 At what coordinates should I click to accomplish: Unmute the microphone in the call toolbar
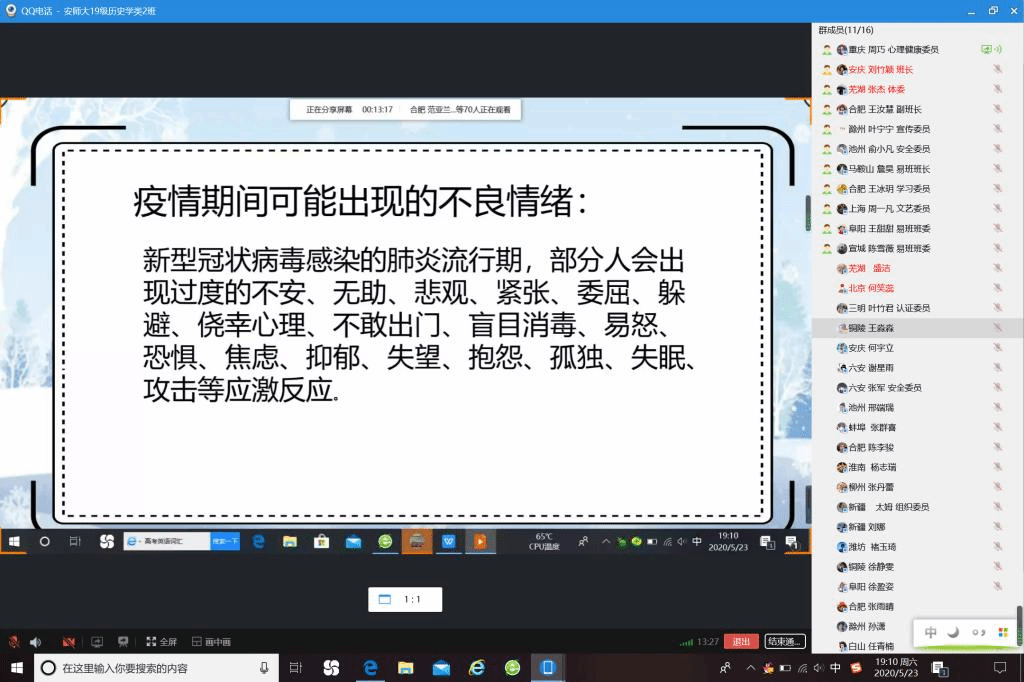click(14, 642)
